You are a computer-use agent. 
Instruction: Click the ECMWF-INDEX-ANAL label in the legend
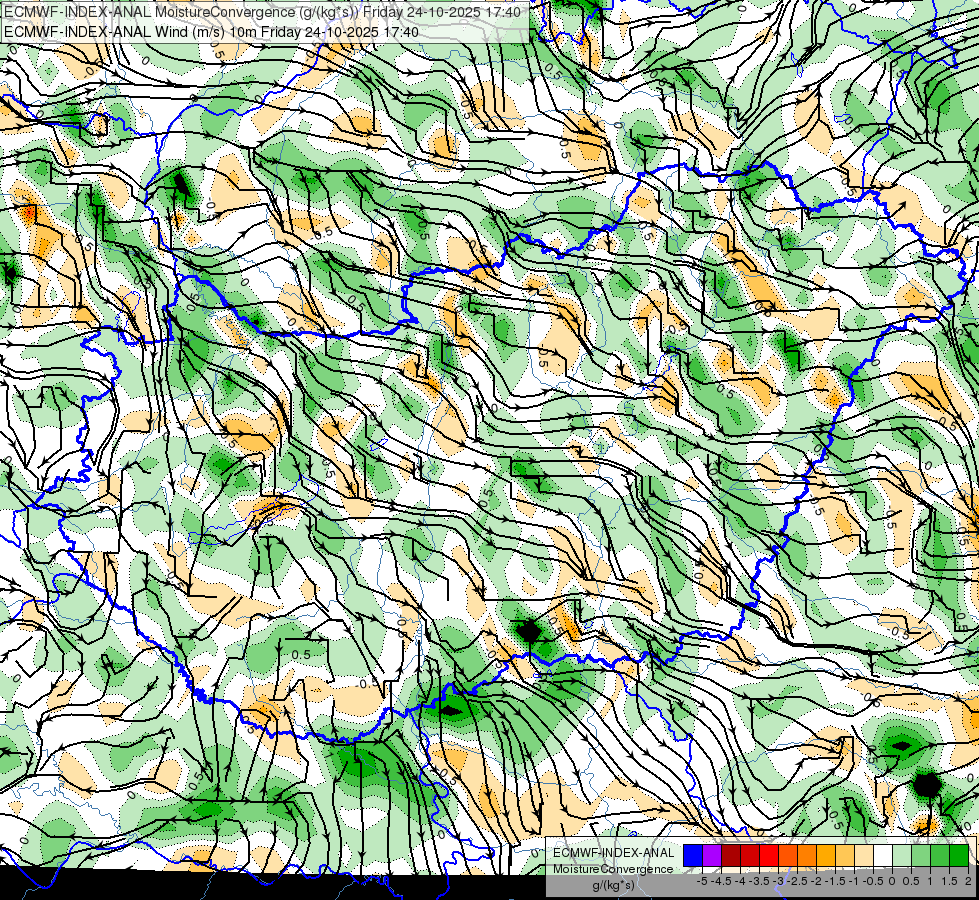(613, 853)
